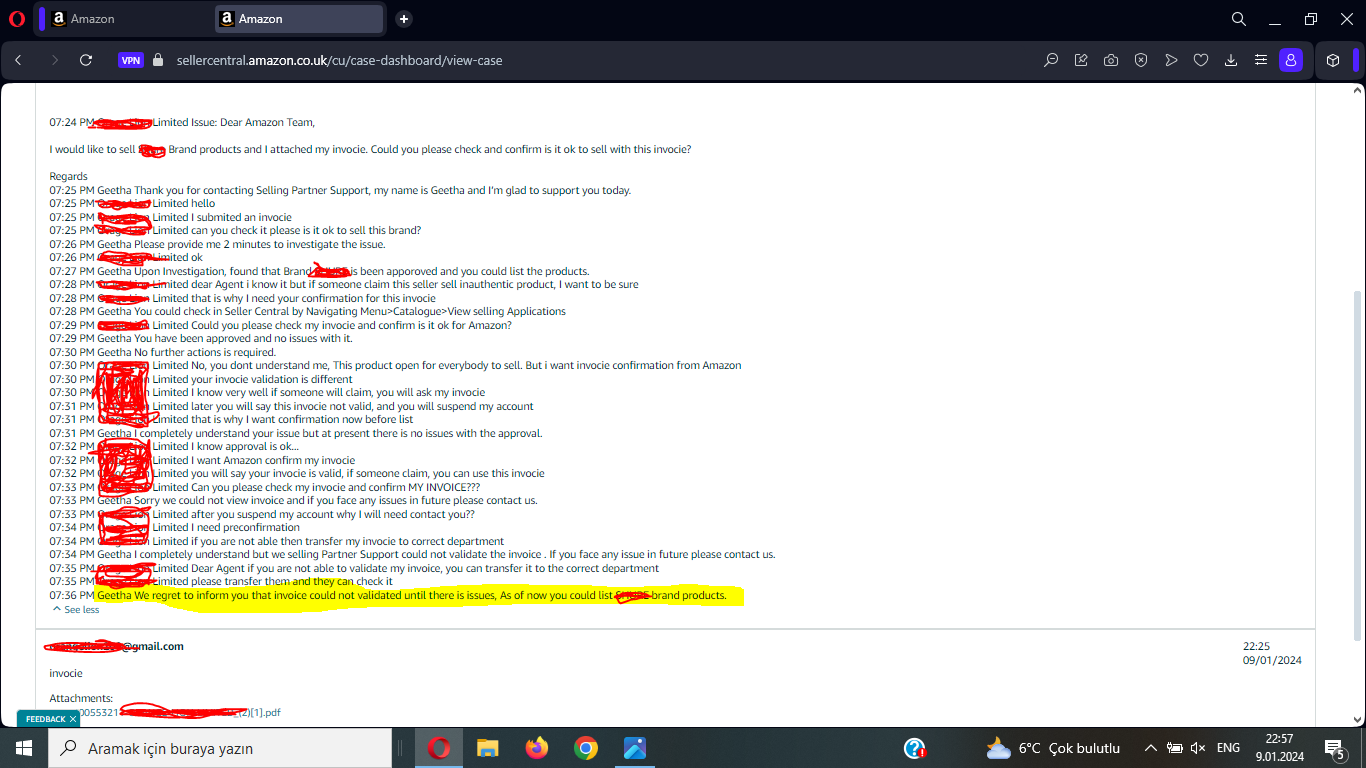The width and height of the screenshot is (1366, 768).
Task: Dismiss the feedback tab with its X
Action: [73, 719]
